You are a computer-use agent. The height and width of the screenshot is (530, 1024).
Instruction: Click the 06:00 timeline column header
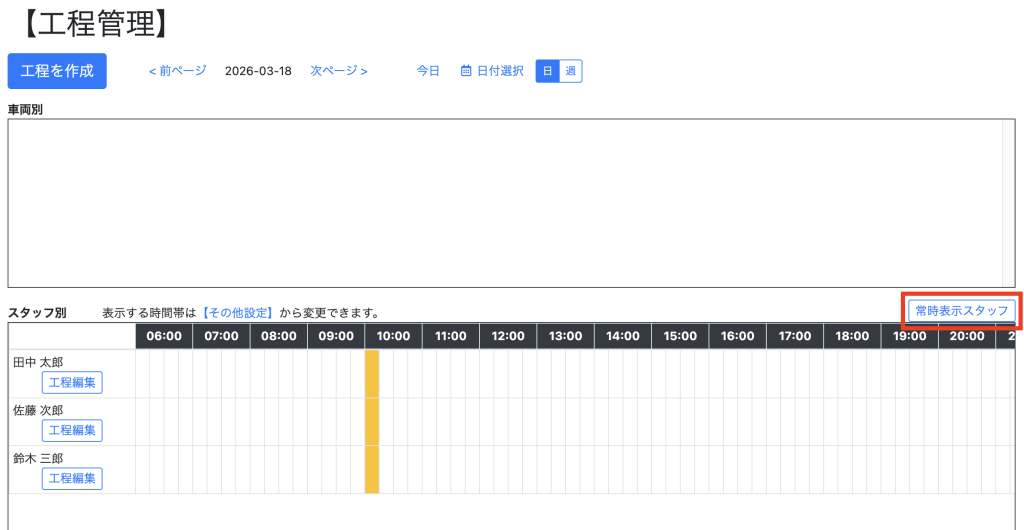[x=164, y=336]
